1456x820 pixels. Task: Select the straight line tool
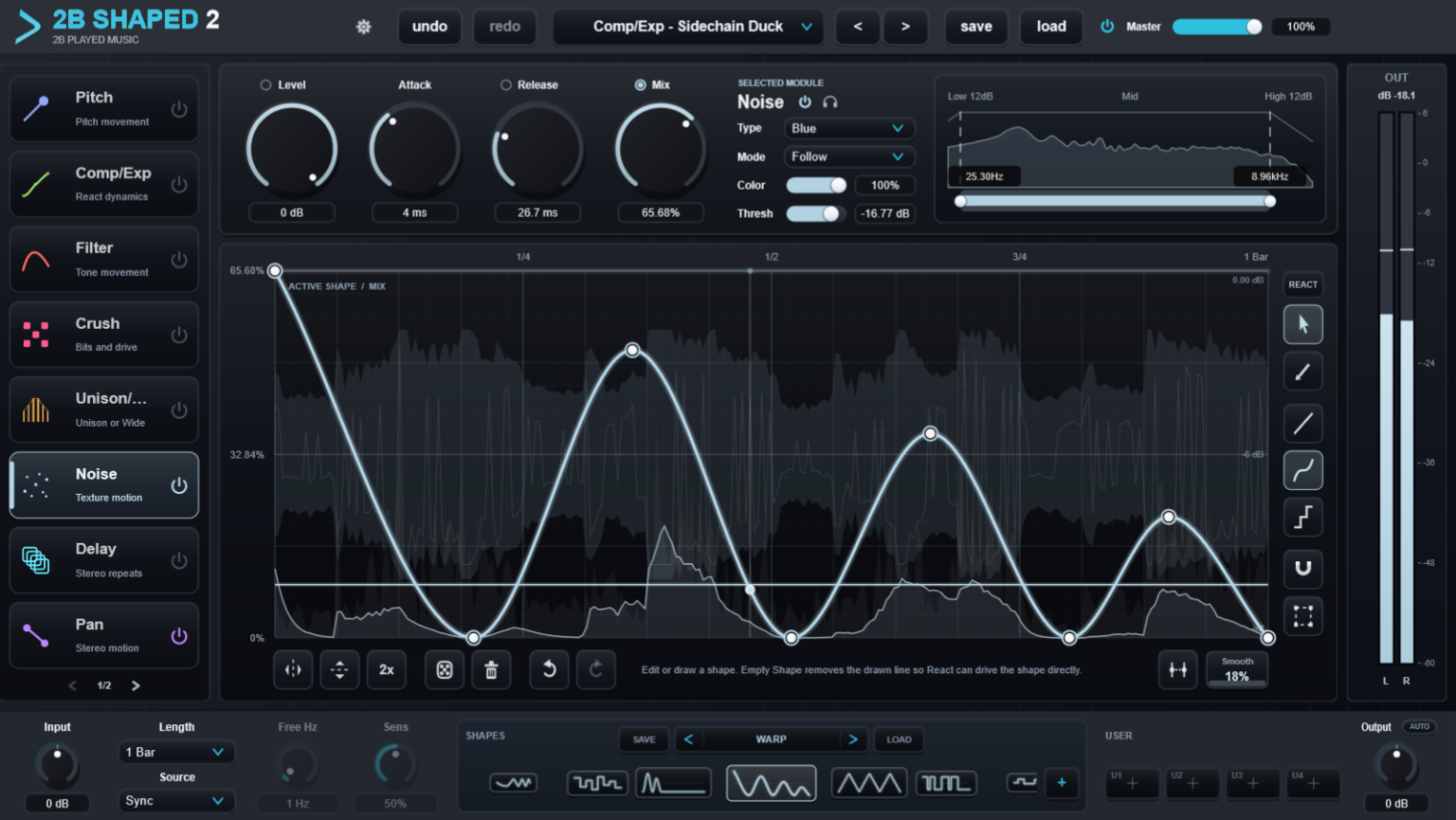pyautogui.click(x=1303, y=423)
